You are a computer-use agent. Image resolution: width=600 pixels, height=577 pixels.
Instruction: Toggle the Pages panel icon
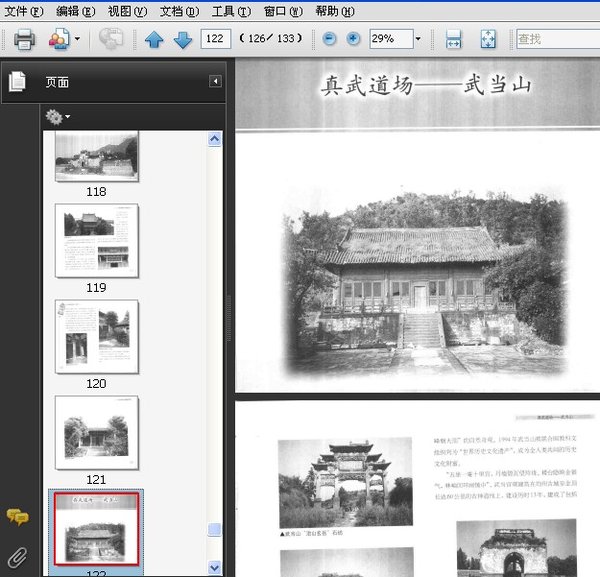click(17, 81)
